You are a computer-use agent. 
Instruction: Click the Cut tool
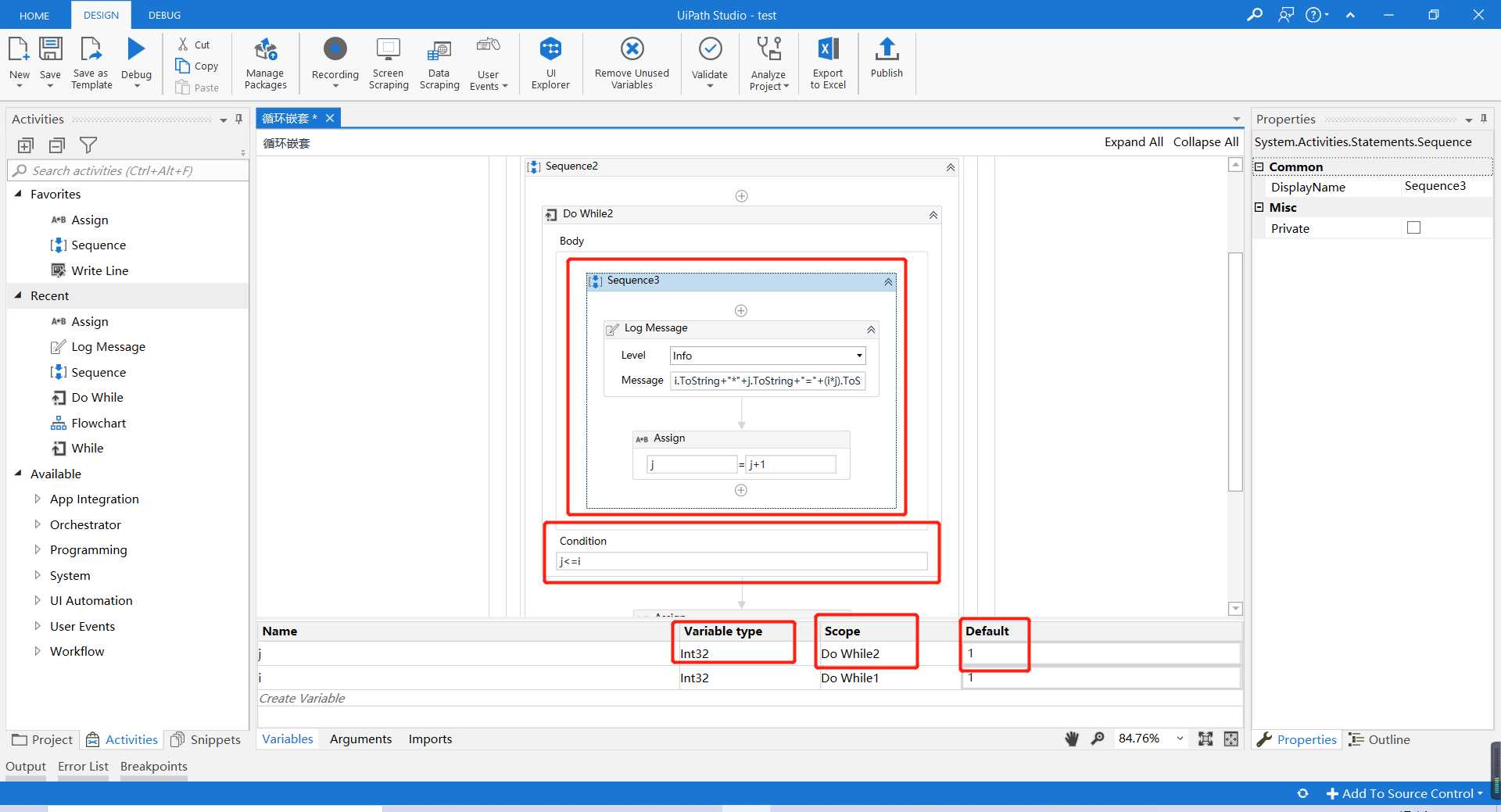click(194, 45)
